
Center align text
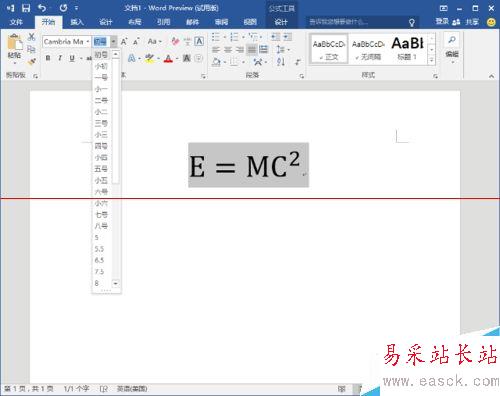228,50
